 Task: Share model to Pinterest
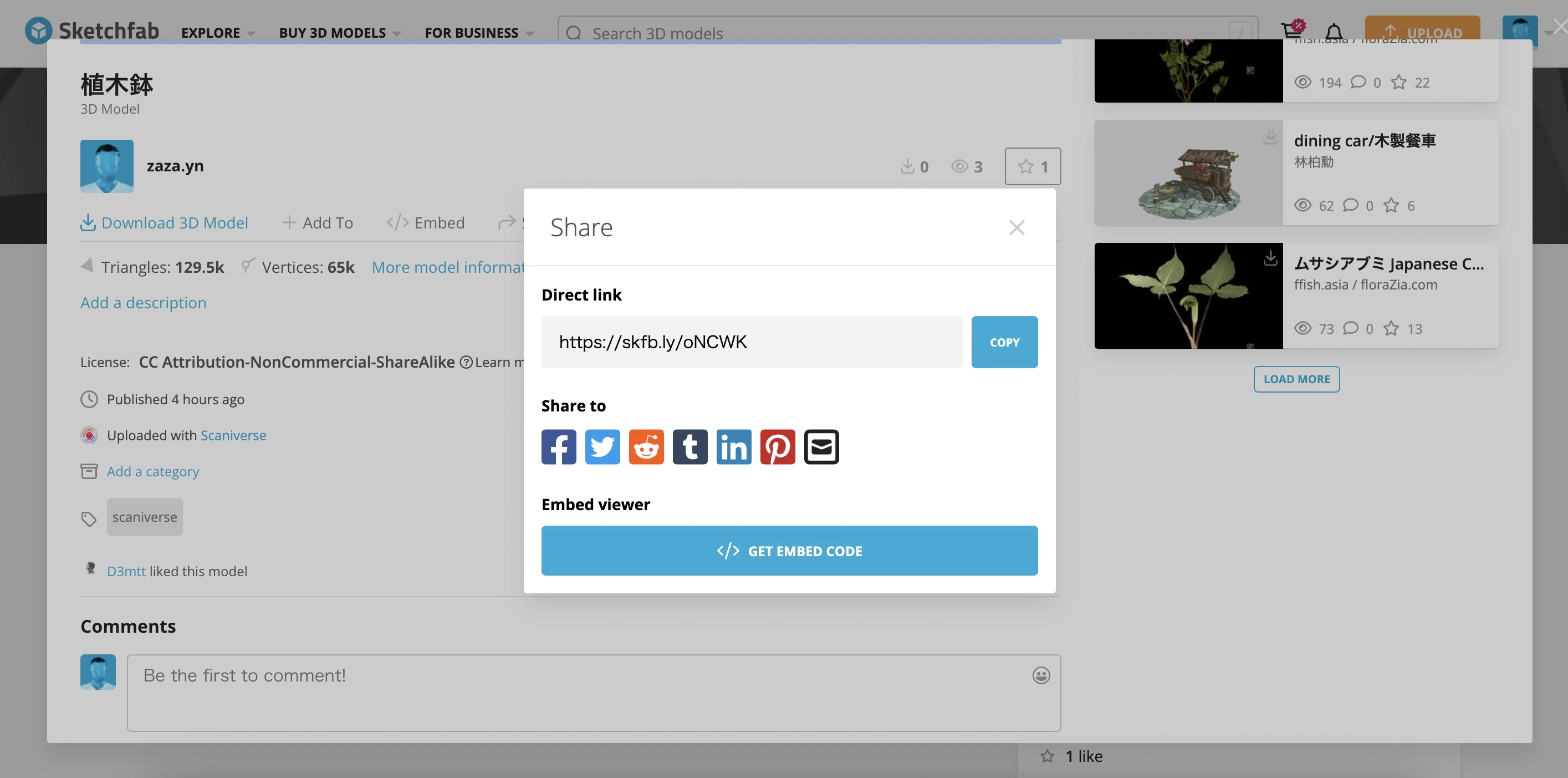pos(778,447)
